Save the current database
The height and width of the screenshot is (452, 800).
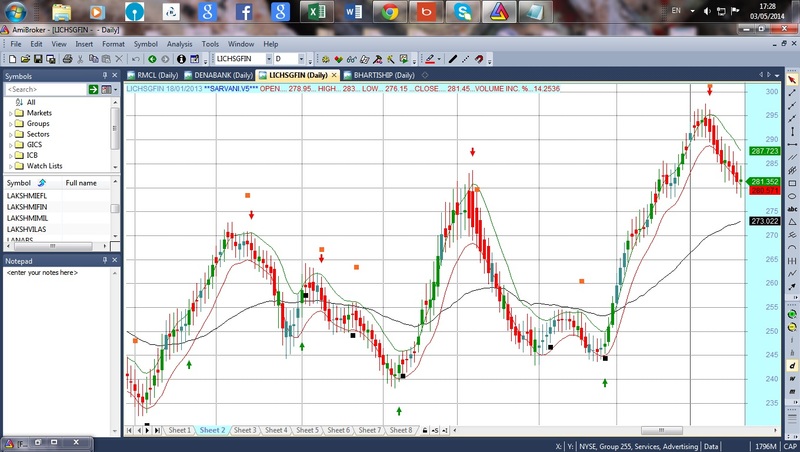(x=38, y=59)
